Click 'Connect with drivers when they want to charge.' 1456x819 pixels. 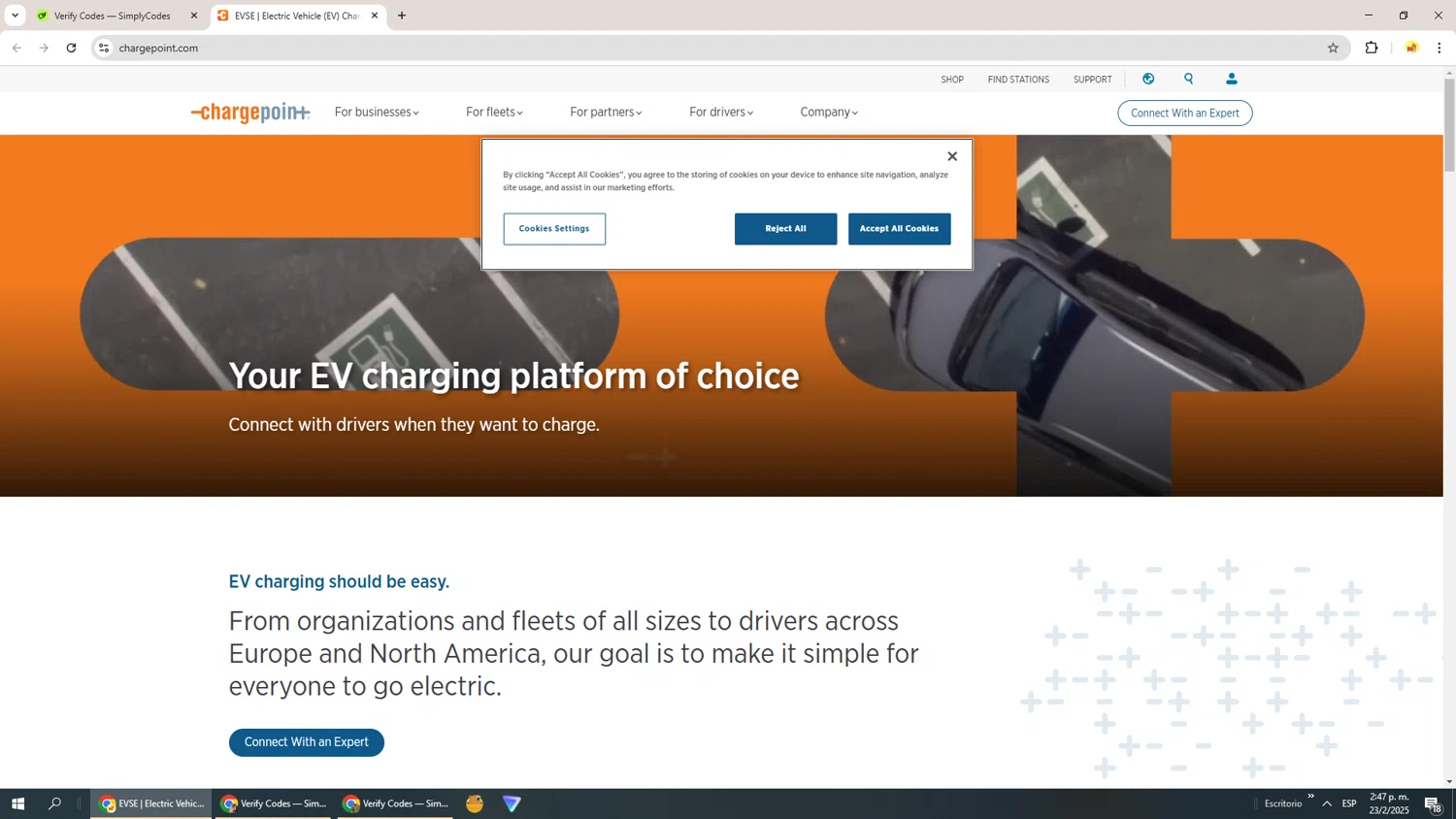tap(414, 425)
